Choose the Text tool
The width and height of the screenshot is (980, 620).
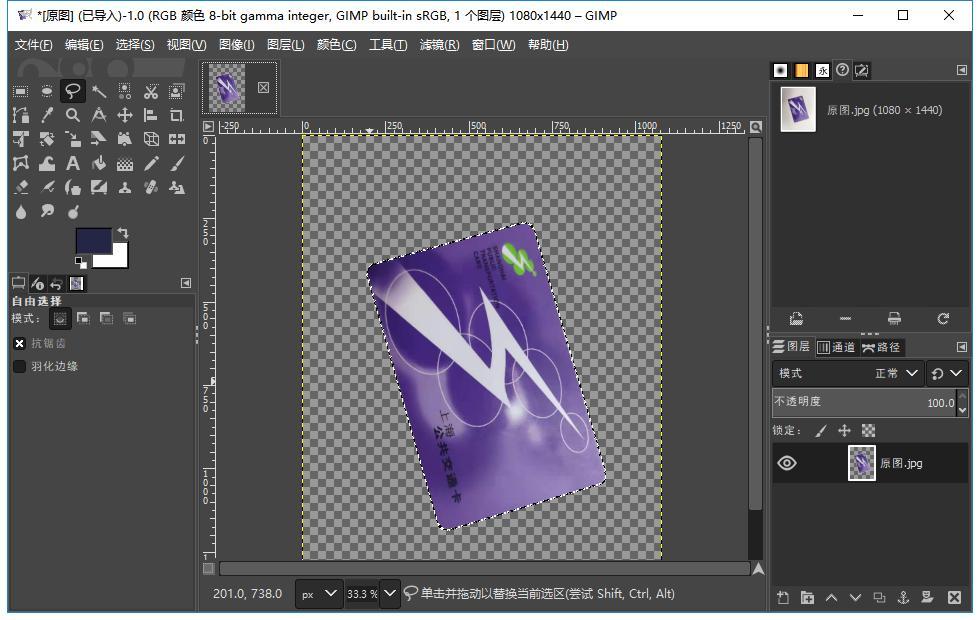click(72, 163)
